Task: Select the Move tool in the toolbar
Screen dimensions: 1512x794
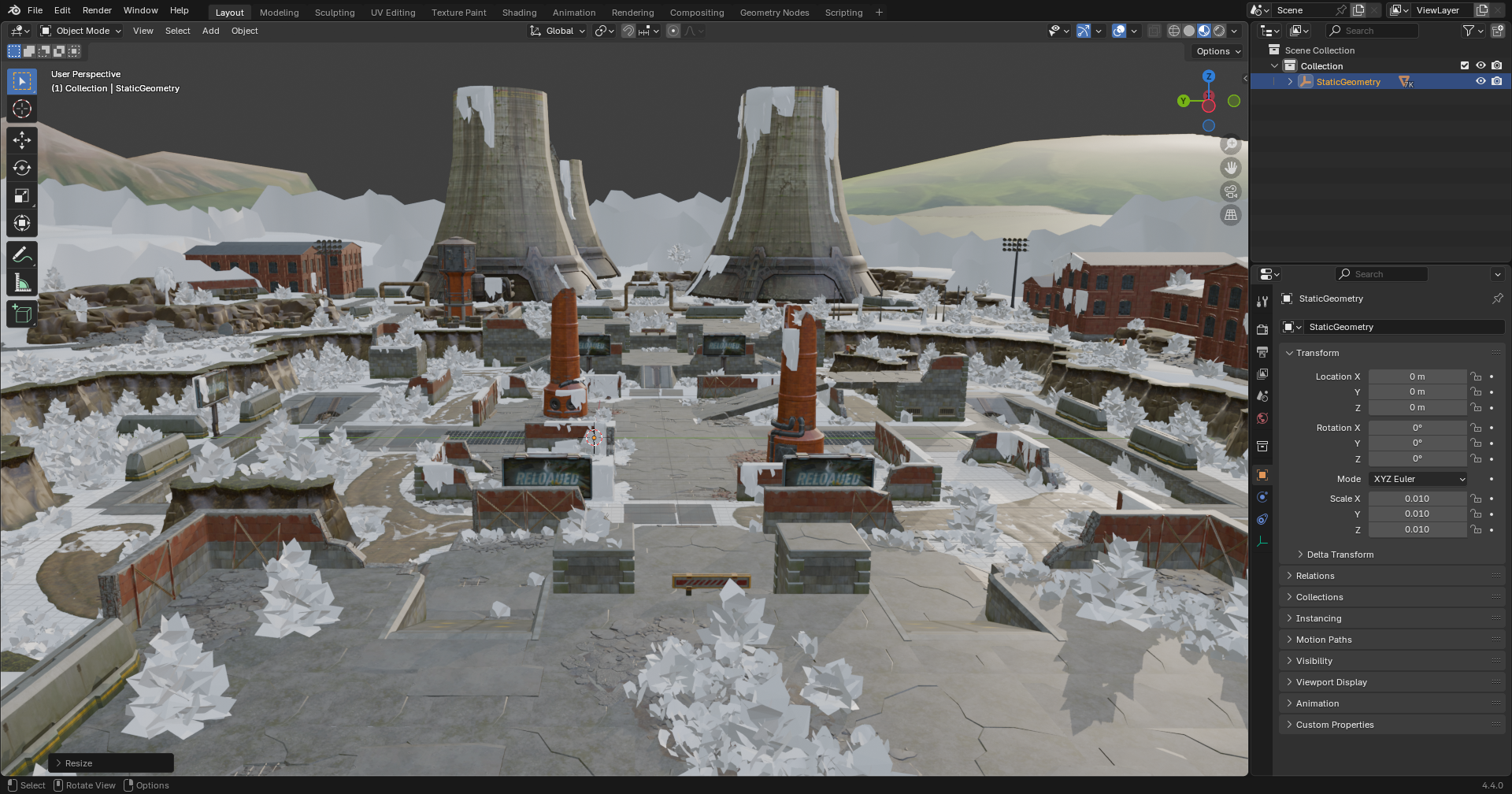Action: 22,140
